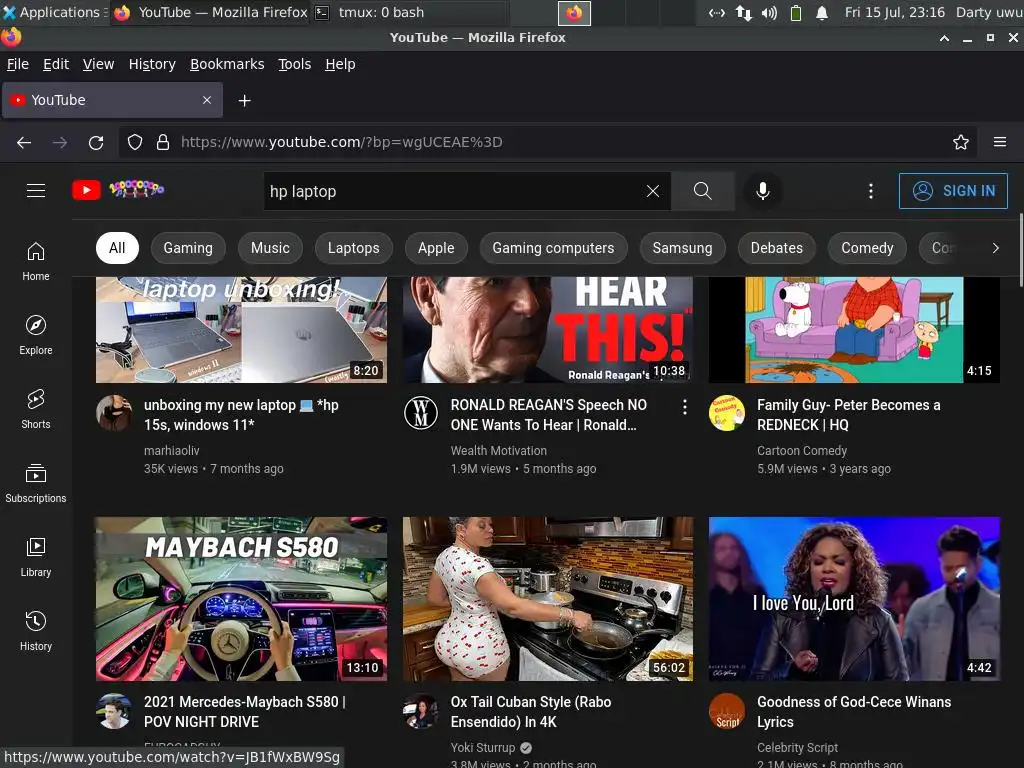The width and height of the screenshot is (1024, 768).
Task: Click the network connection tray icon
Action: 743,12
